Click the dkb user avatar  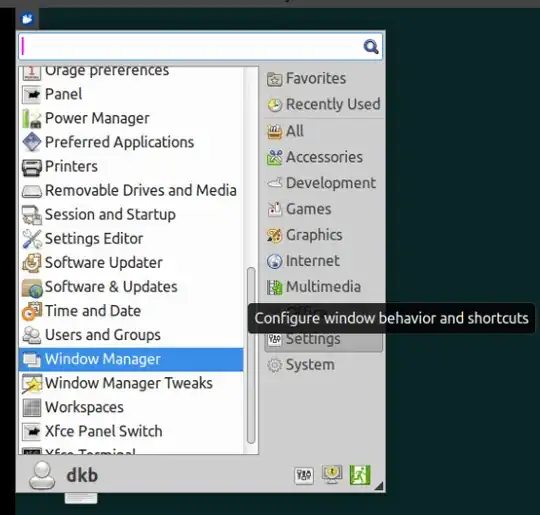coord(42,476)
